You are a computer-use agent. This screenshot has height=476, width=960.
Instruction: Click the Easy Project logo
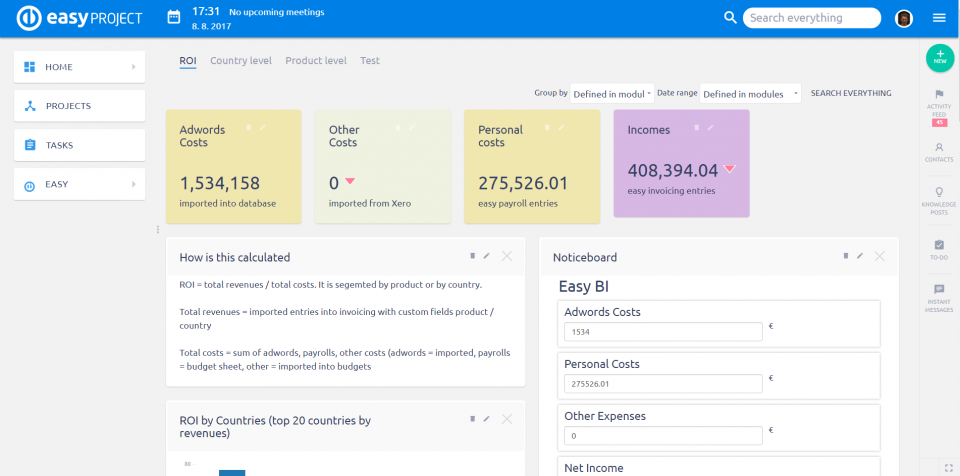(80, 18)
